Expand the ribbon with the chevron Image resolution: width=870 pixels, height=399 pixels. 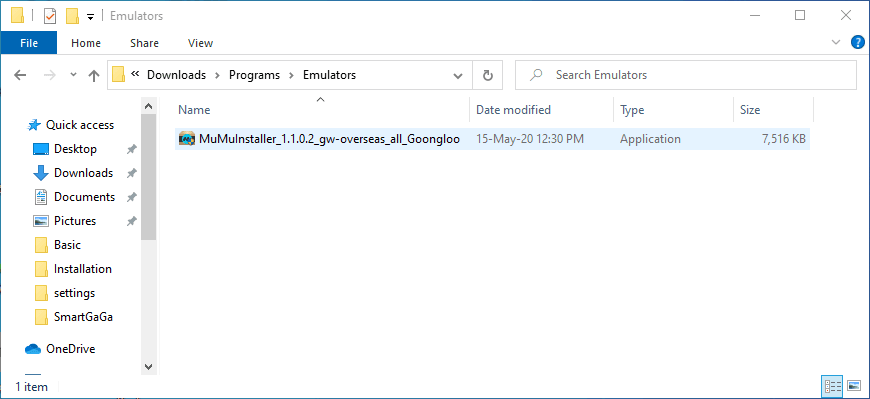836,42
